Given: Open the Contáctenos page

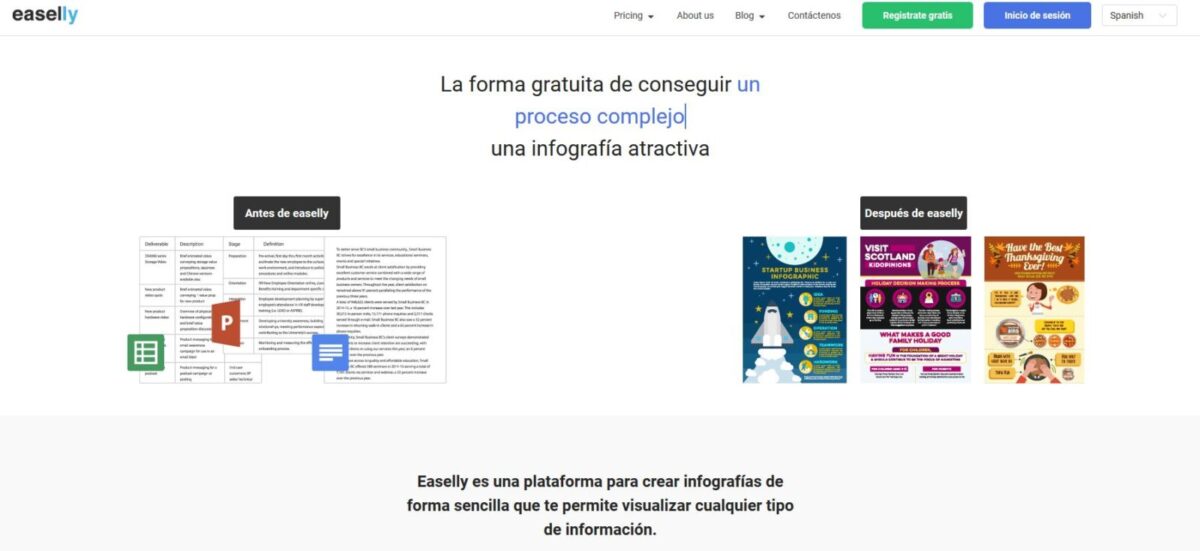Looking at the screenshot, I should (814, 16).
